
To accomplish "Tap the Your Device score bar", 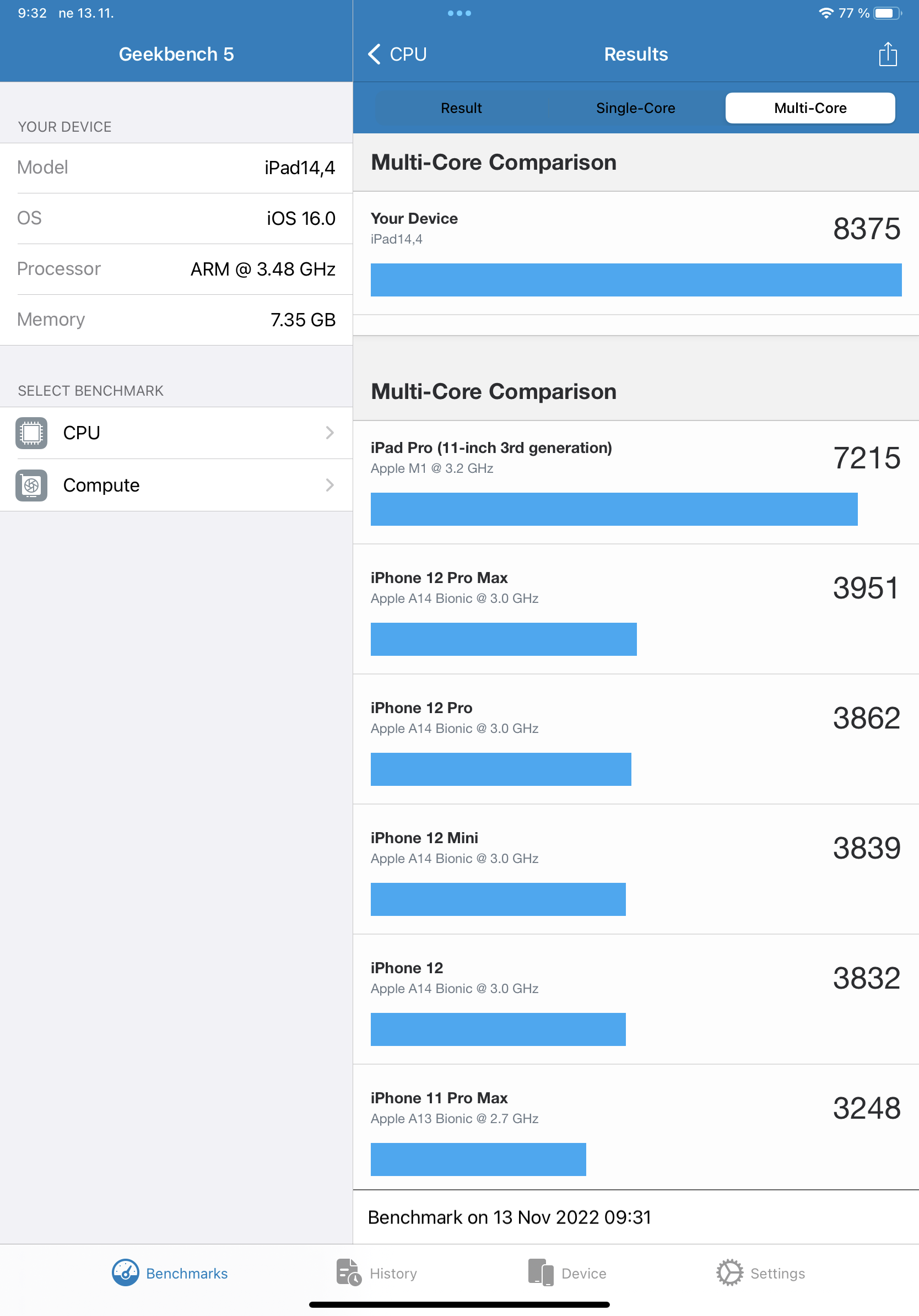I will coord(636,280).
